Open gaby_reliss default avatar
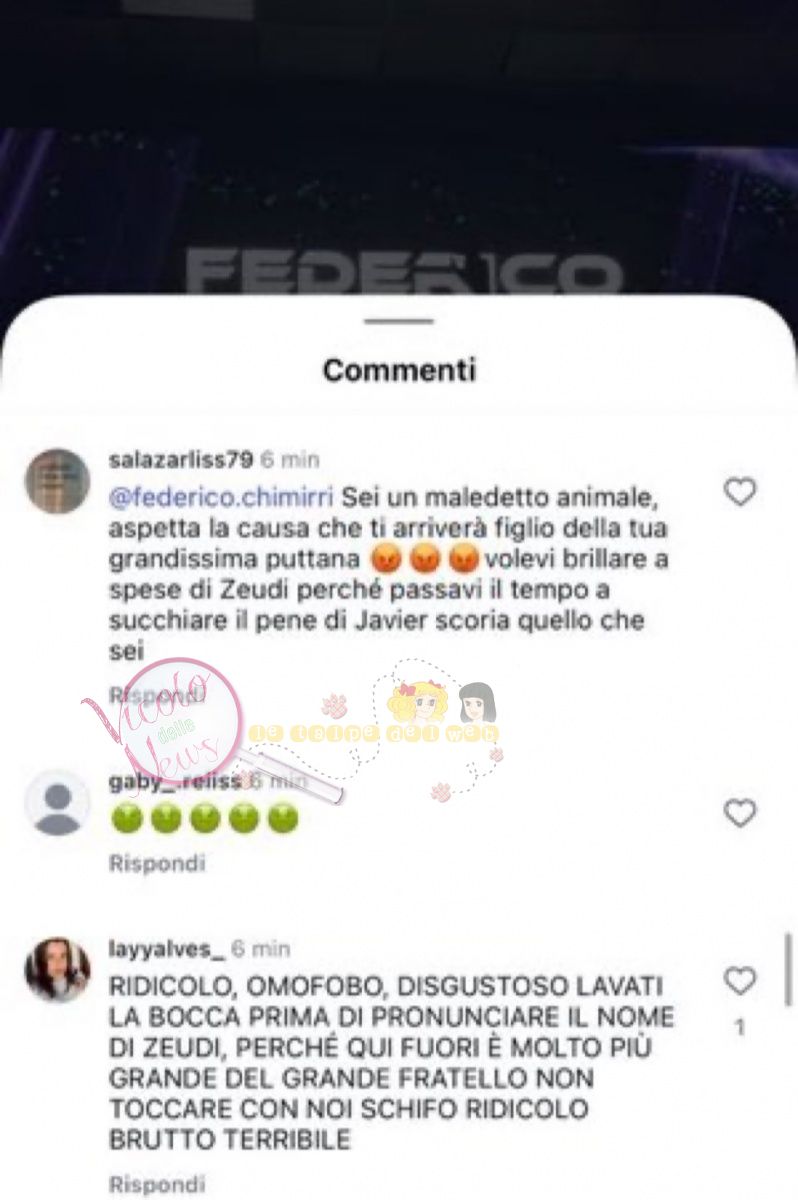This screenshot has width=798, height=1200. coord(57,802)
